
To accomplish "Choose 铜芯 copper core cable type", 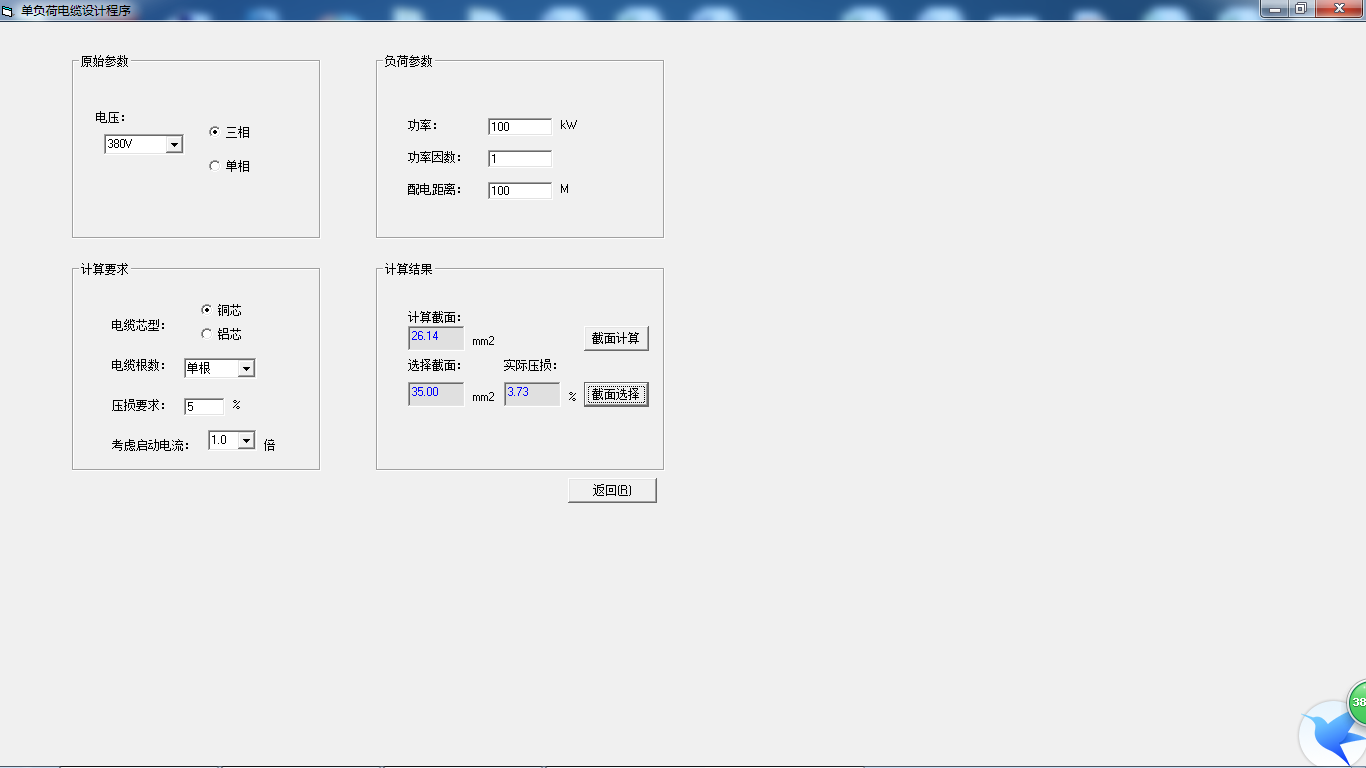I will click(x=206, y=310).
